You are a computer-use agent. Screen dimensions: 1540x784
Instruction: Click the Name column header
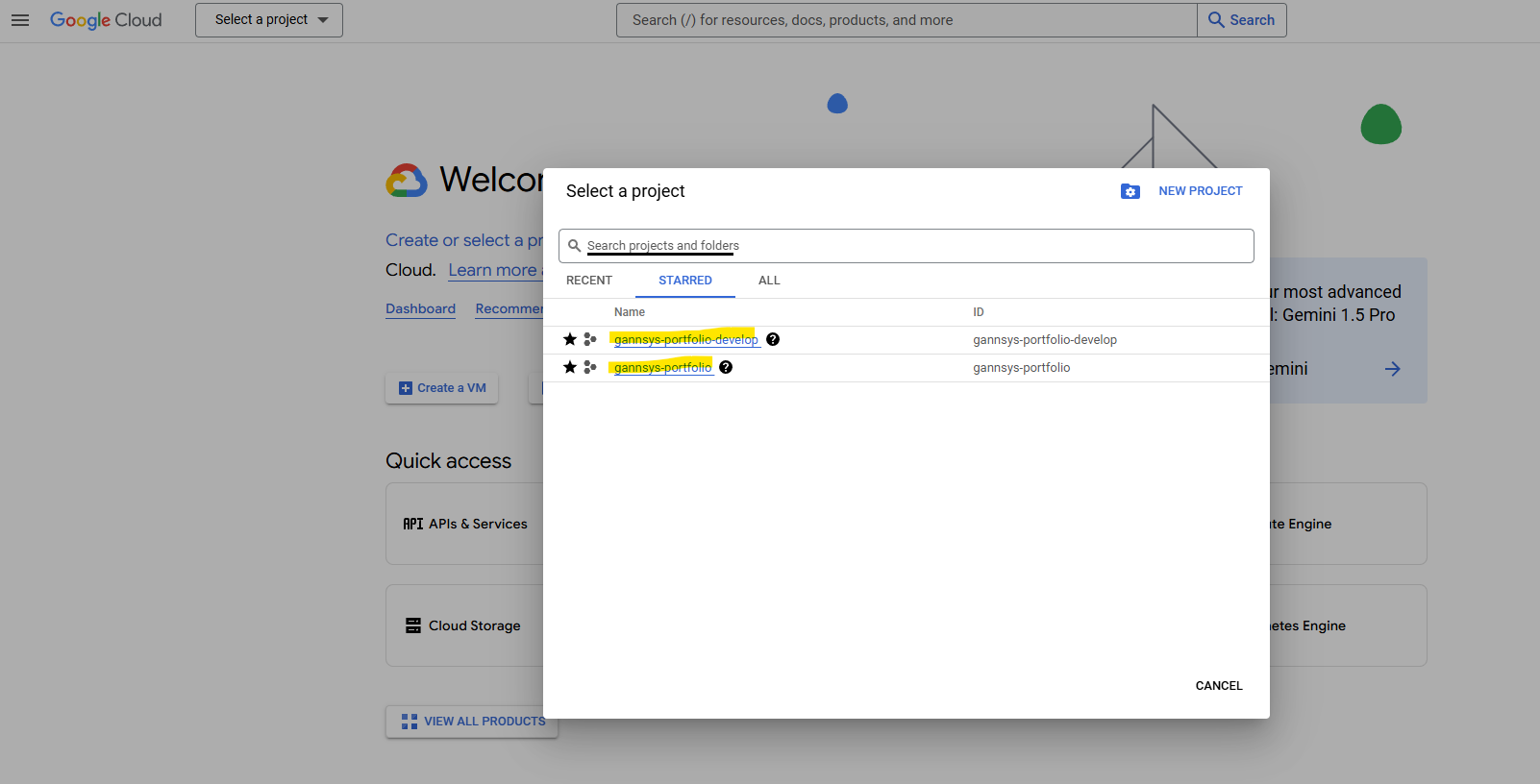tap(630, 312)
